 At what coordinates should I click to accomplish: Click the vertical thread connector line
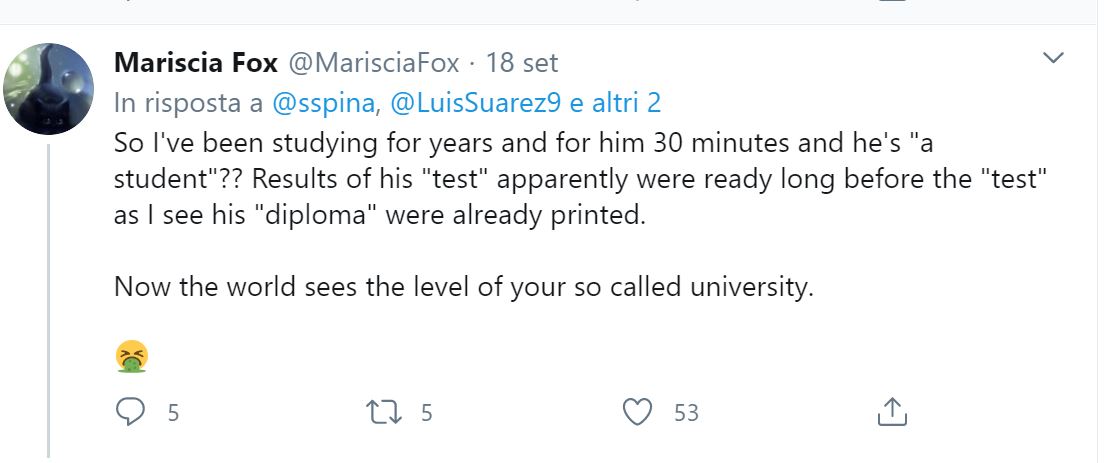click(x=48, y=301)
